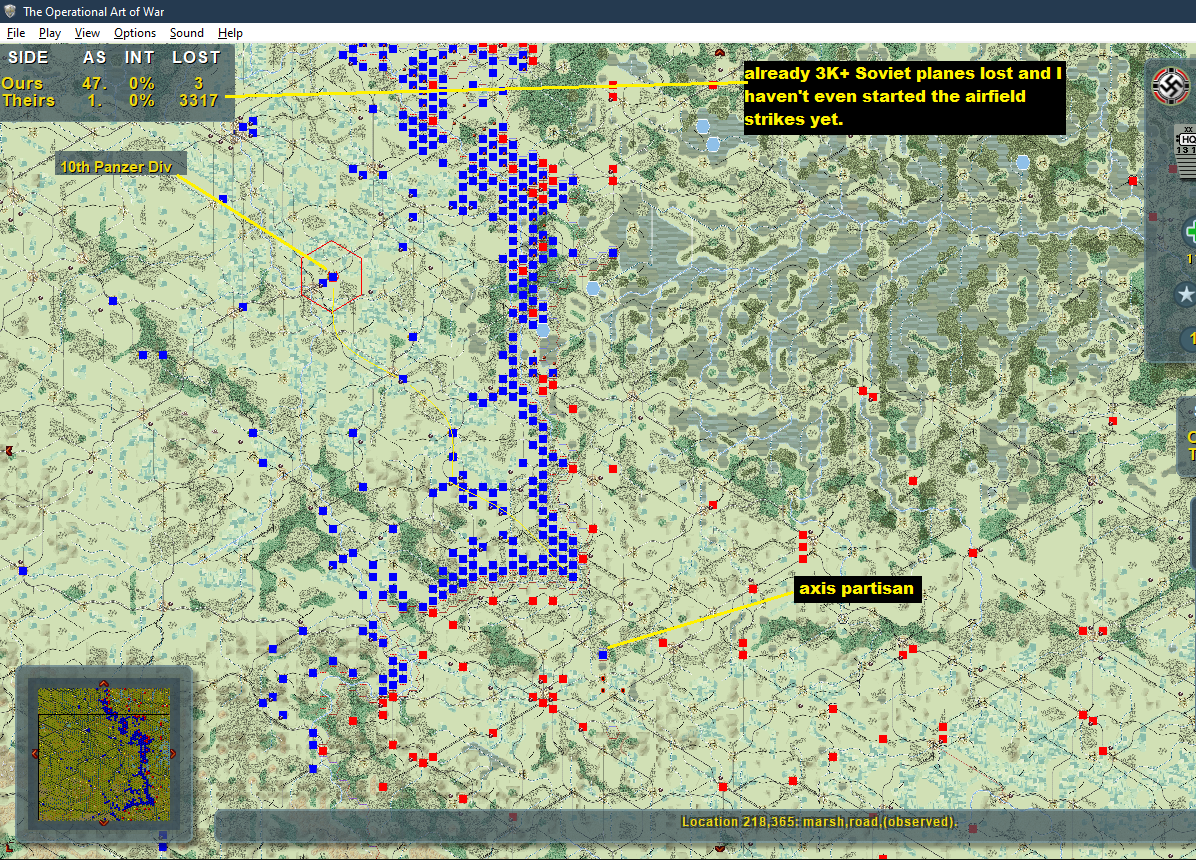Click the German faction emblem icon
This screenshot has width=1196, height=860.
[1172, 85]
